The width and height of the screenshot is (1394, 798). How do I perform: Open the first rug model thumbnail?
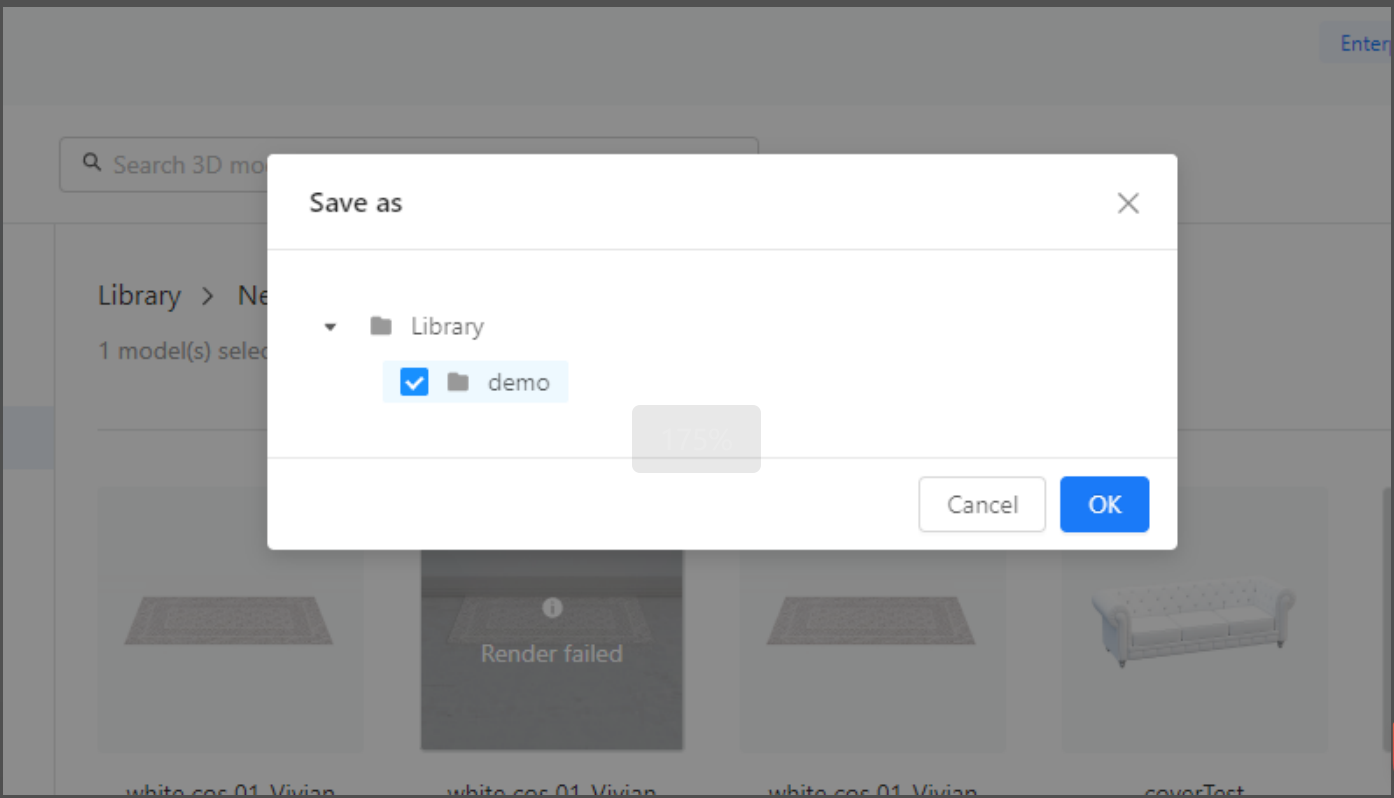230,620
